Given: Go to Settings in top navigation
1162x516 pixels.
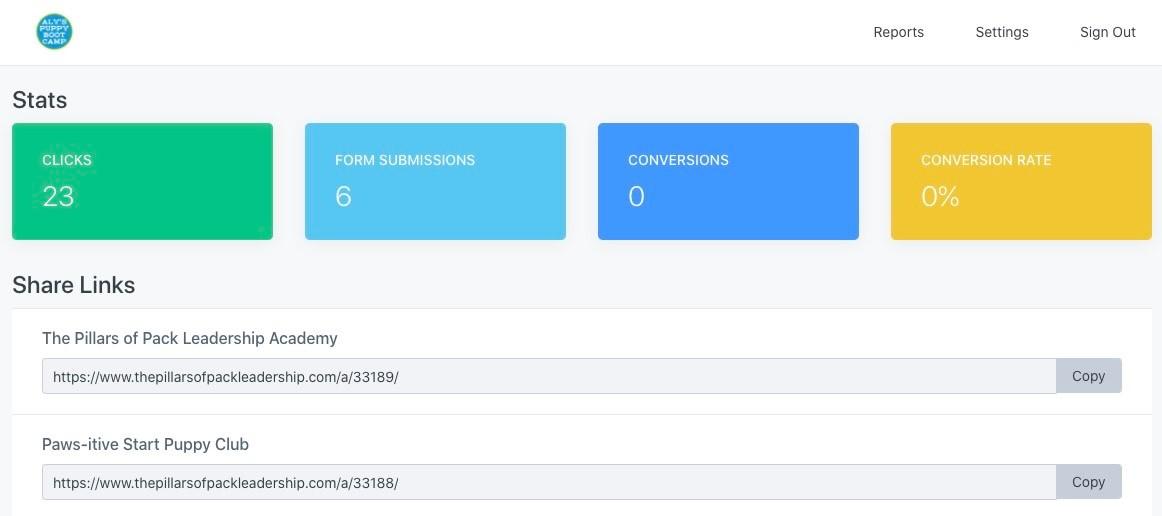Looking at the screenshot, I should [x=1001, y=32].
